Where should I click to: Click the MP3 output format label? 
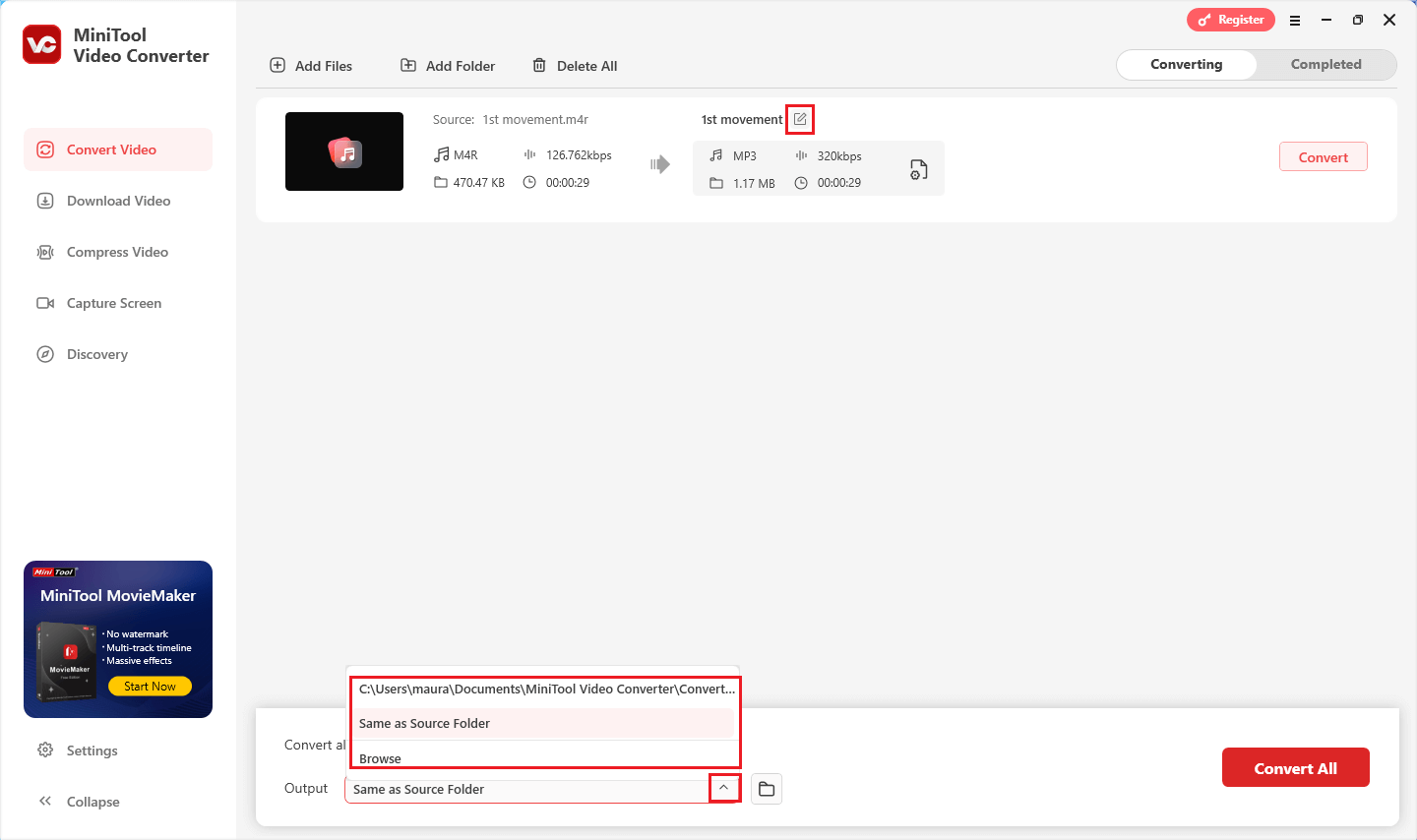pyautogui.click(x=745, y=156)
